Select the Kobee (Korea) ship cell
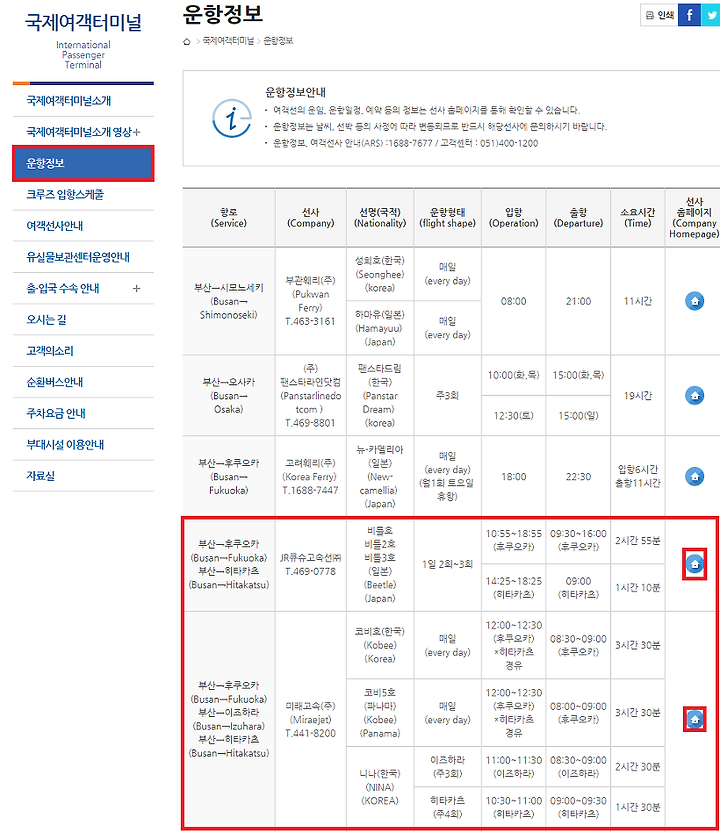720x832 pixels. 380,645
